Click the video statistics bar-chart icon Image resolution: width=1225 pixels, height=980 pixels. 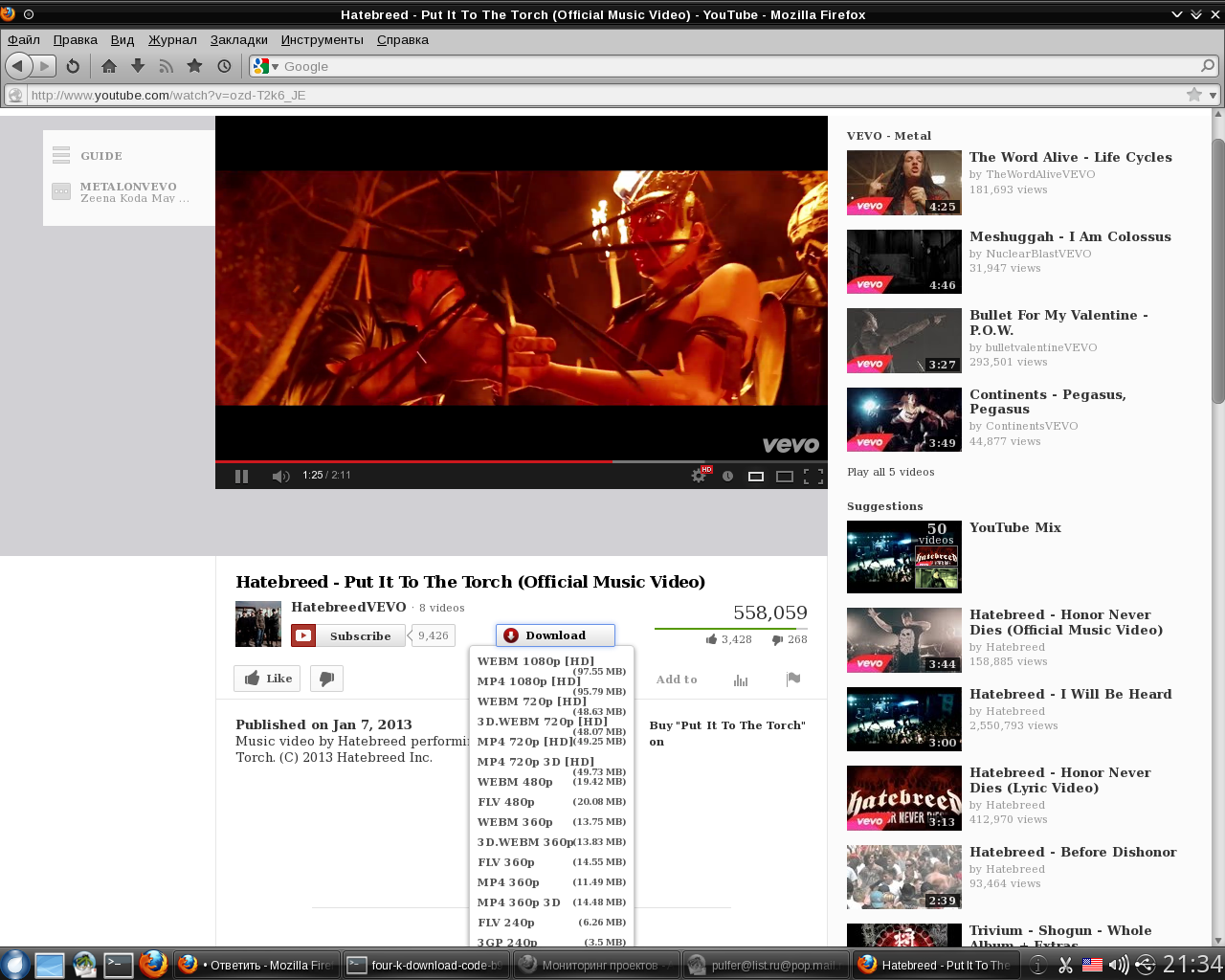click(741, 679)
